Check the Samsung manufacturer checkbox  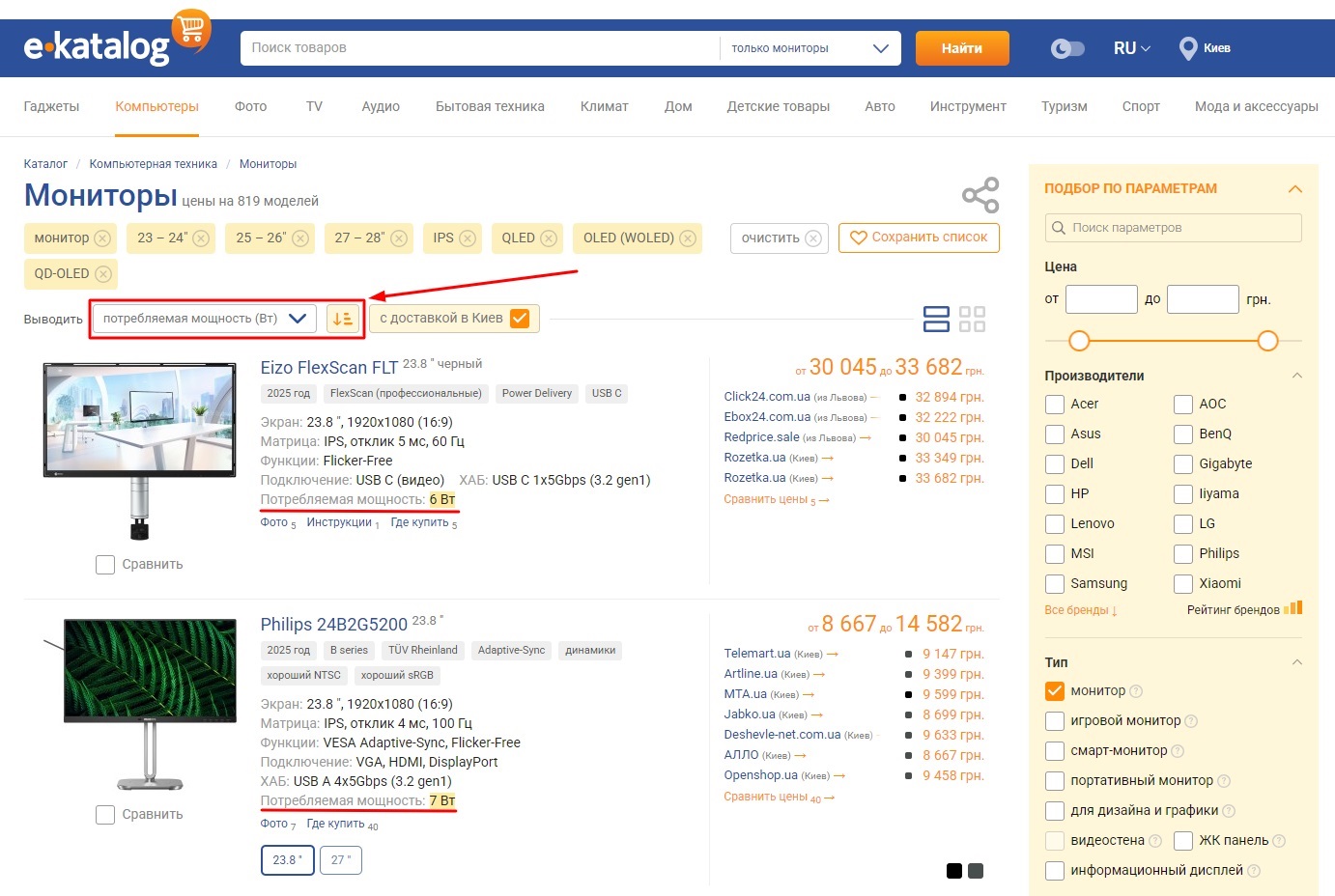point(1055,584)
